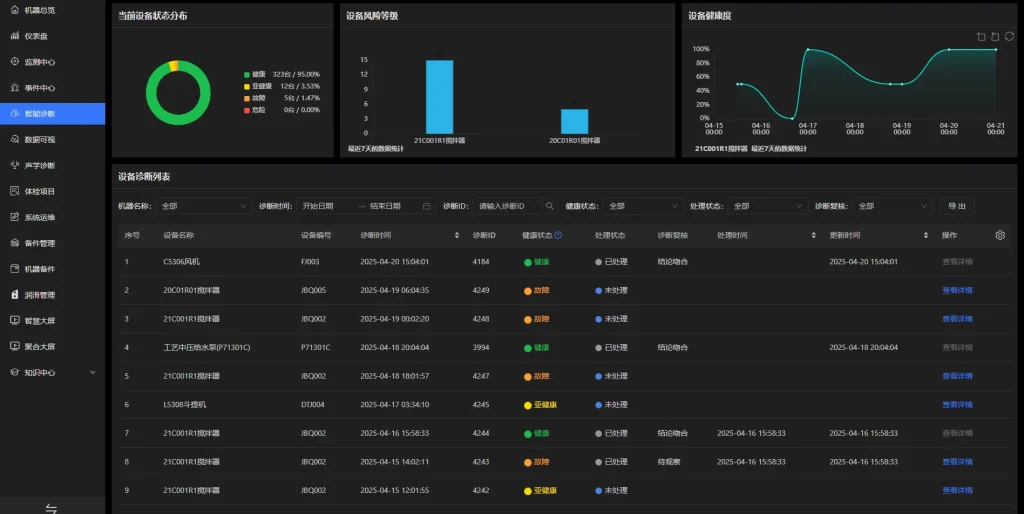Click the 导出 export button

tap(956, 206)
